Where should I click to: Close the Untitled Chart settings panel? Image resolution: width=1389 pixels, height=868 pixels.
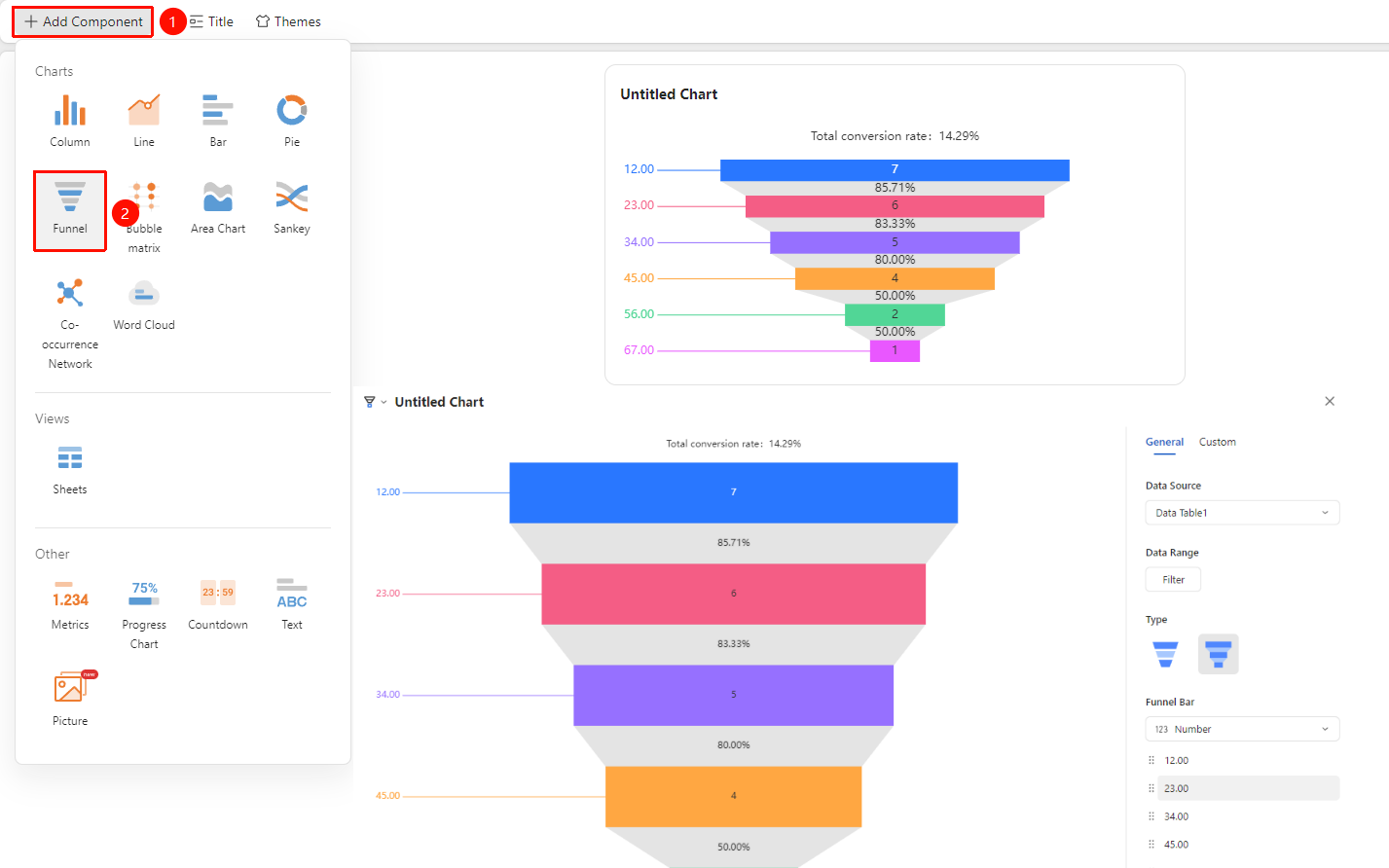pos(1330,401)
